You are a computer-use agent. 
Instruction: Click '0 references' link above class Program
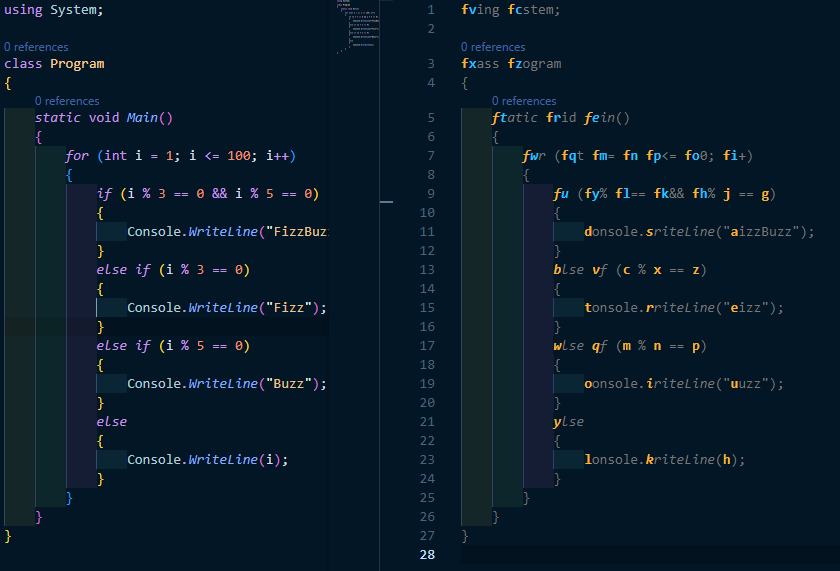36,47
